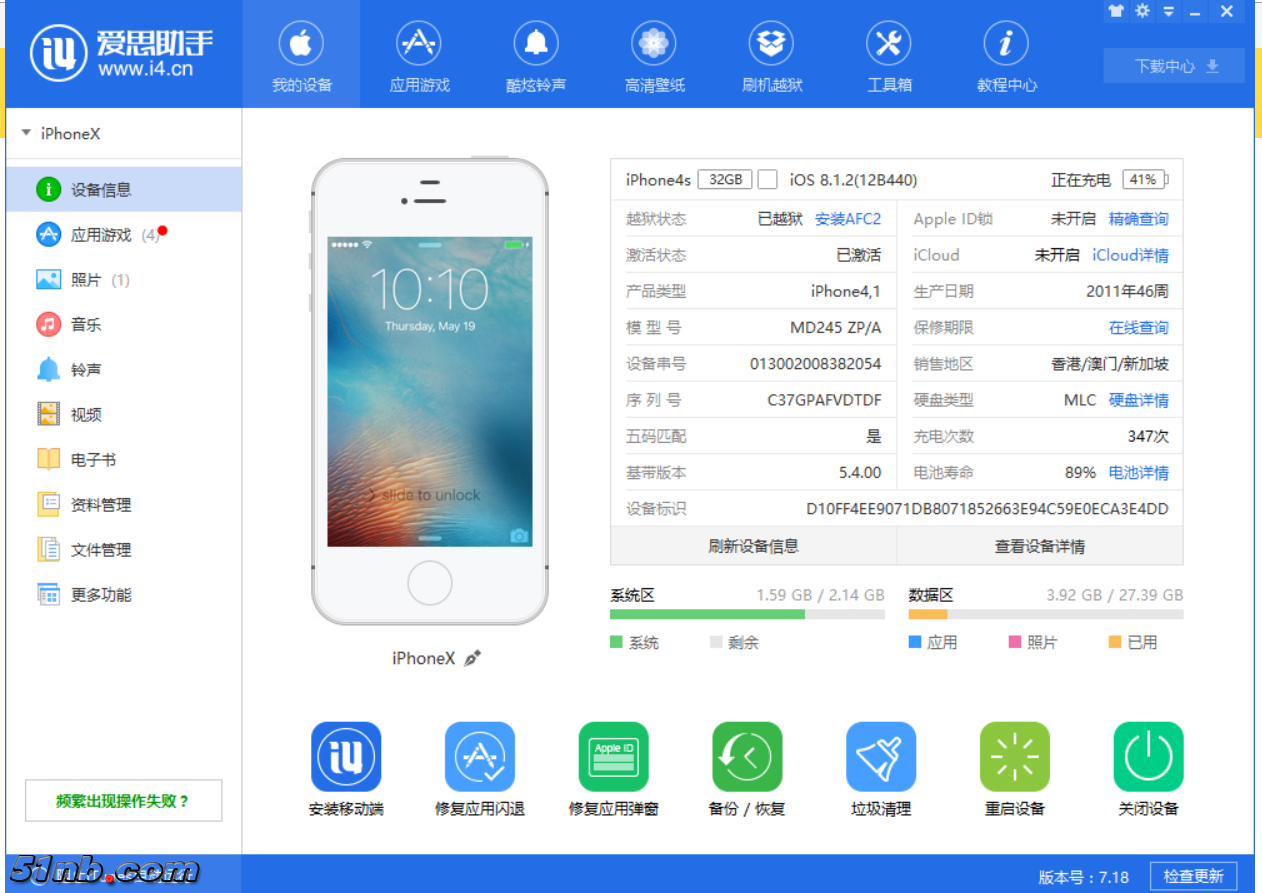
Task: Open the 教程中心 tab
Action: click(1006, 55)
